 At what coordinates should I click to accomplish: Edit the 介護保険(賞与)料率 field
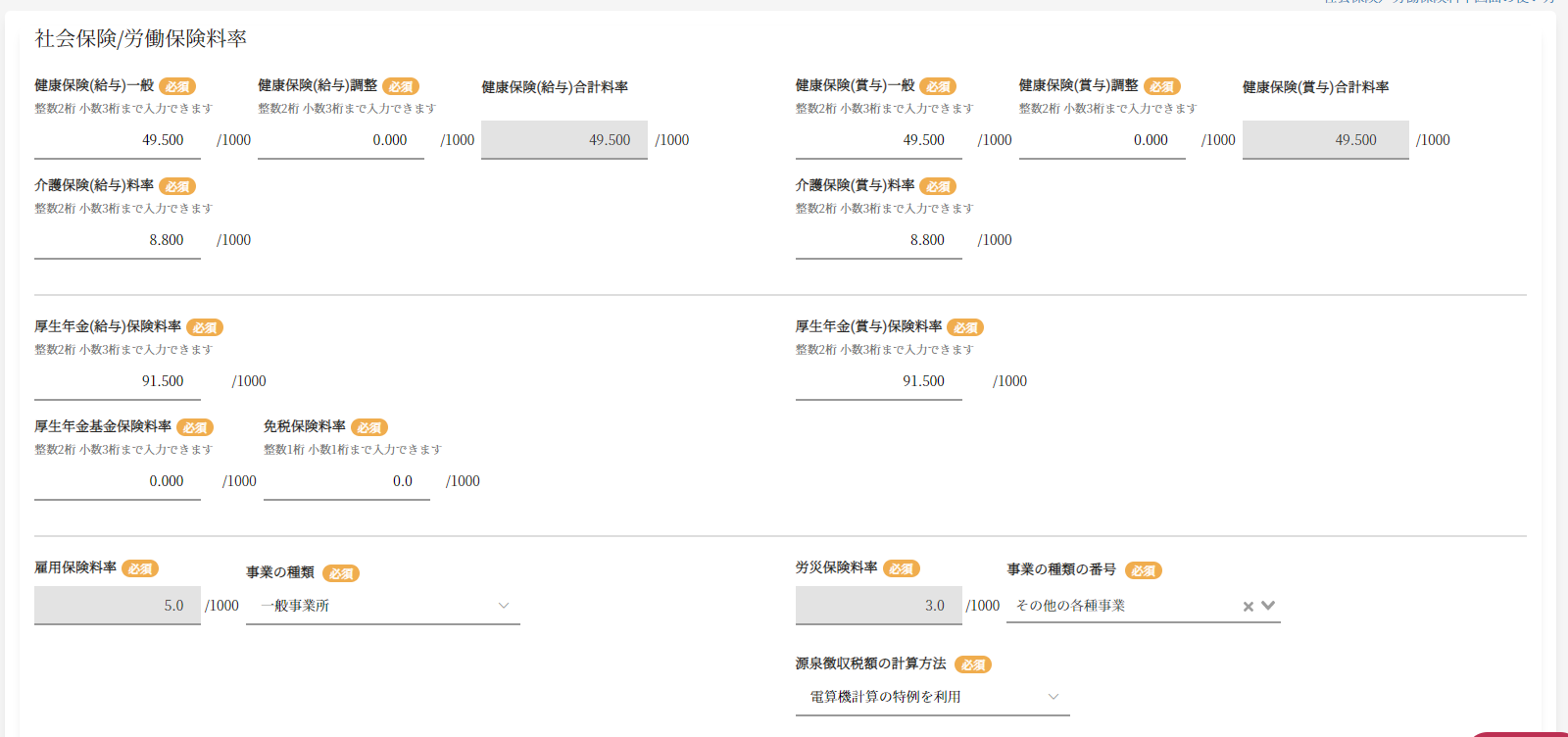click(878, 240)
